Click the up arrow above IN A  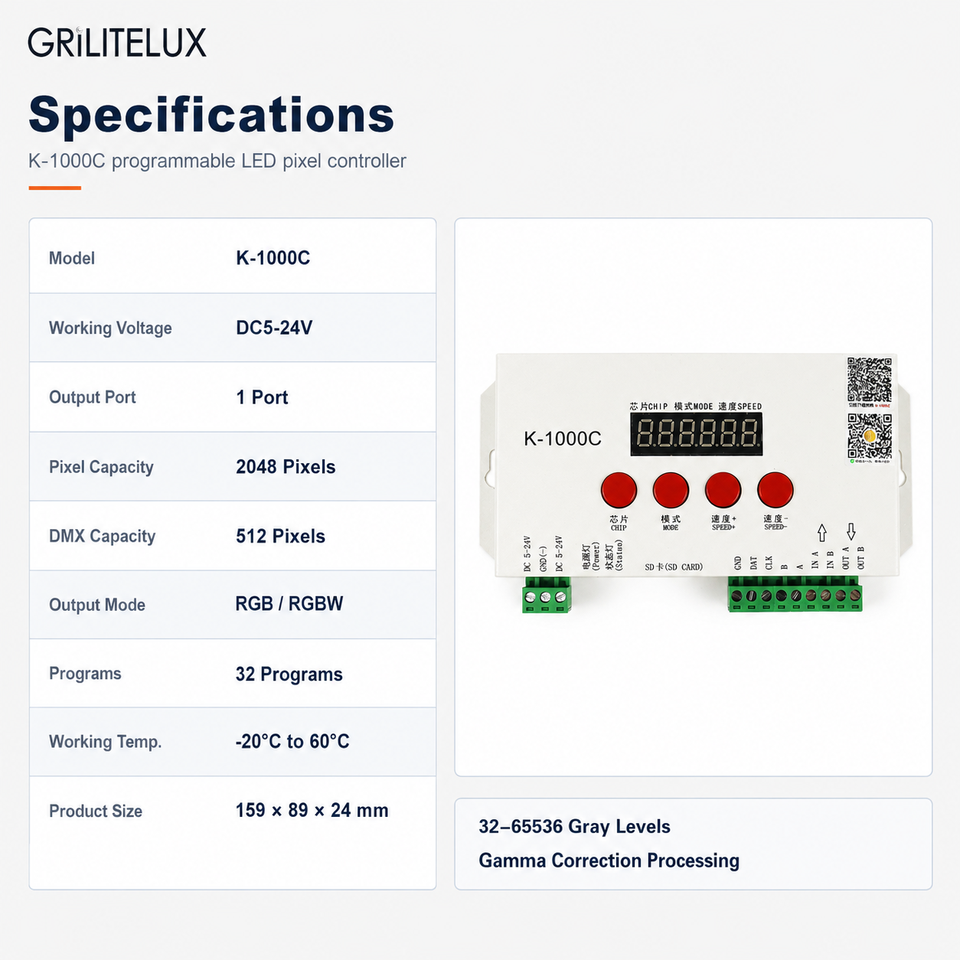(822, 532)
